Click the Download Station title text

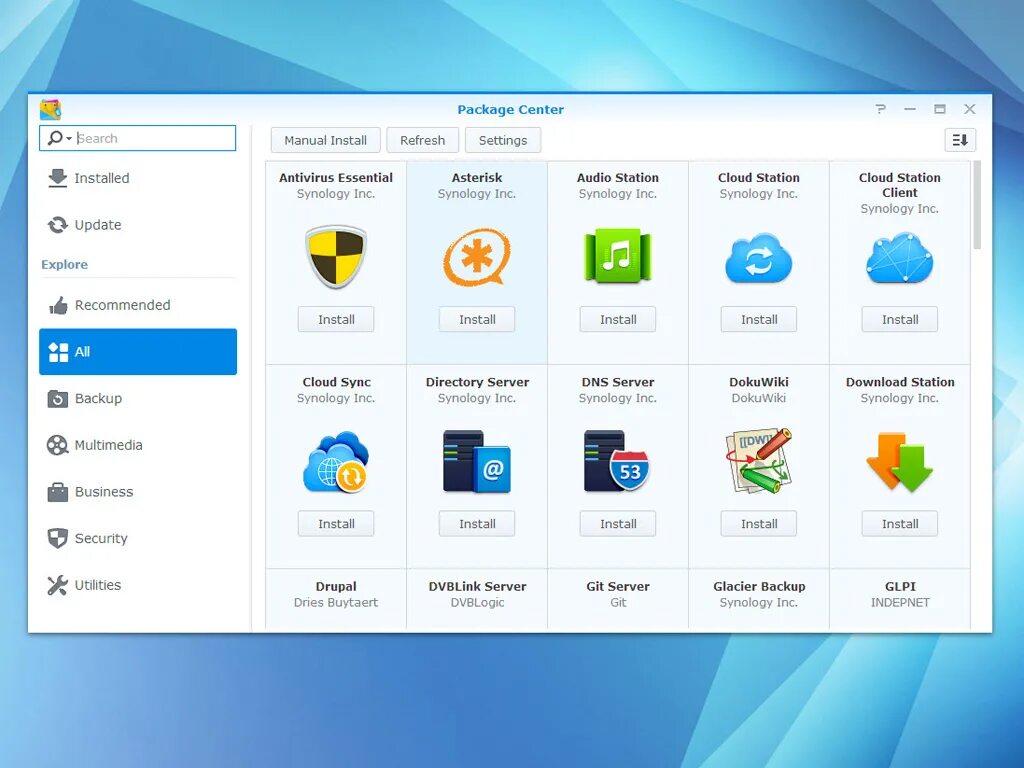tap(899, 382)
